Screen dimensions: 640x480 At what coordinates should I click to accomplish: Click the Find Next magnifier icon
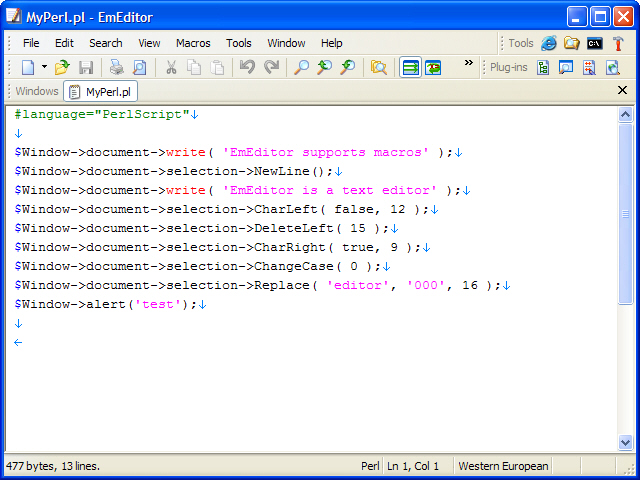click(348, 67)
